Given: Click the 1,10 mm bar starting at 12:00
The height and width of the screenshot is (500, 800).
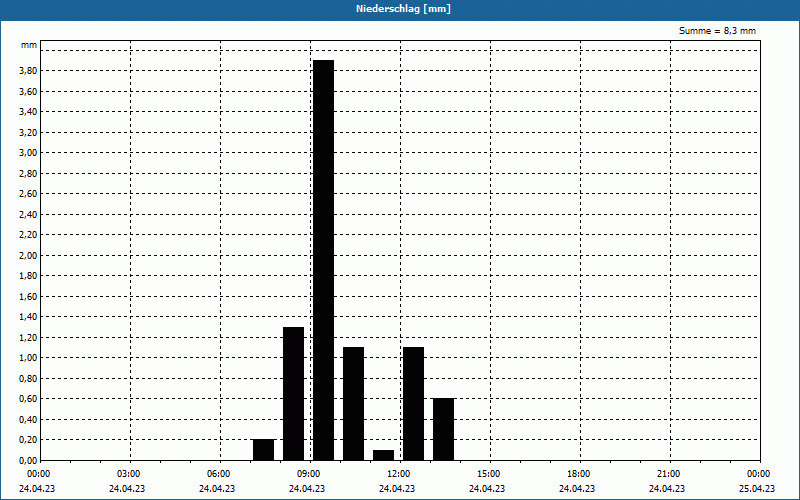Looking at the screenshot, I should (413, 404).
